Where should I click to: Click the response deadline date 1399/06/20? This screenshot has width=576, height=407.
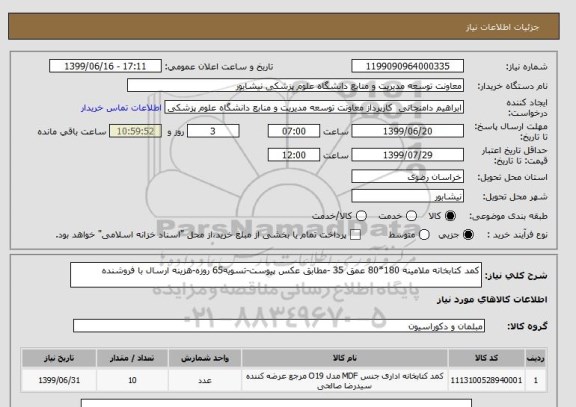(407, 131)
